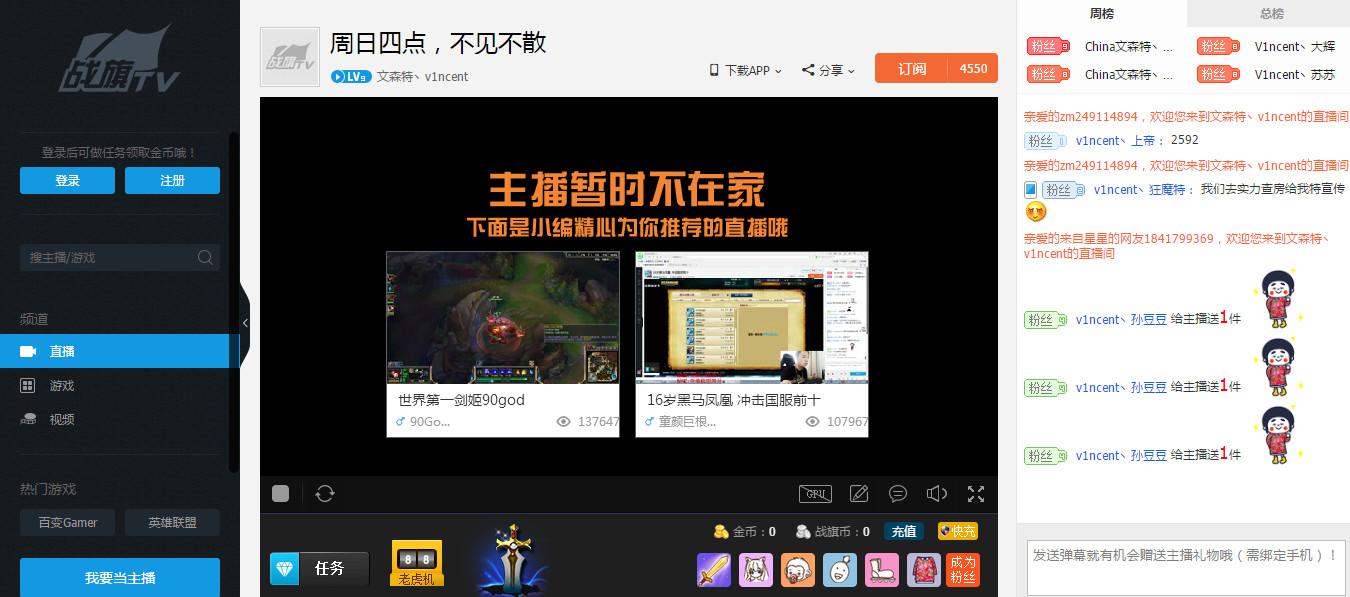Click the danmaku message input box

click(1185, 566)
